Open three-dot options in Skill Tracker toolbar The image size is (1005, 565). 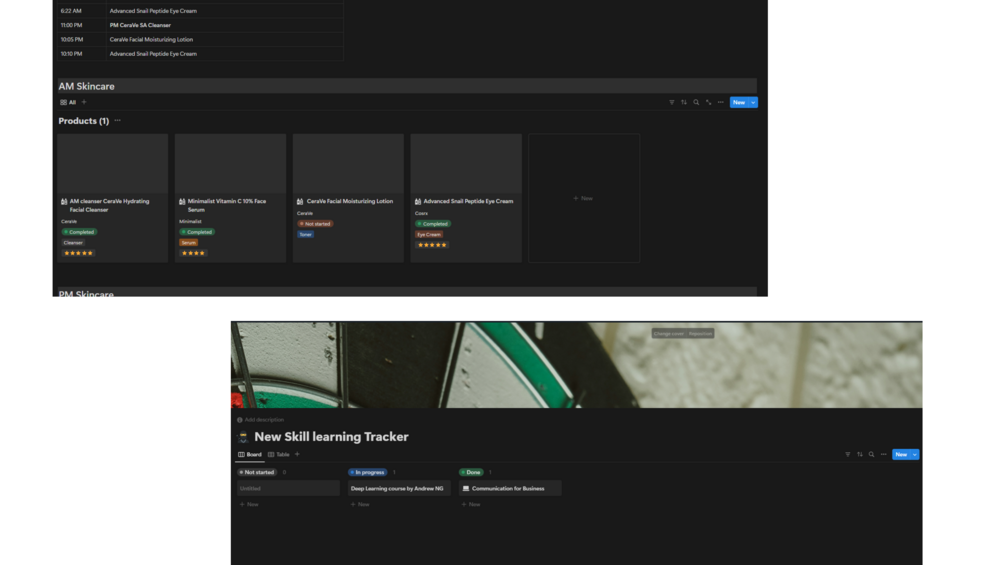[883, 454]
